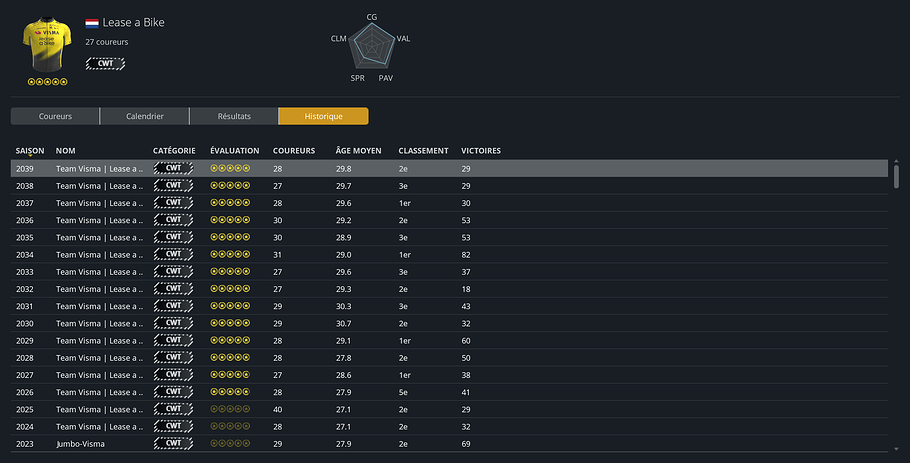910x463 pixels.
Task: Open the Résultats tab
Action: 234,116
